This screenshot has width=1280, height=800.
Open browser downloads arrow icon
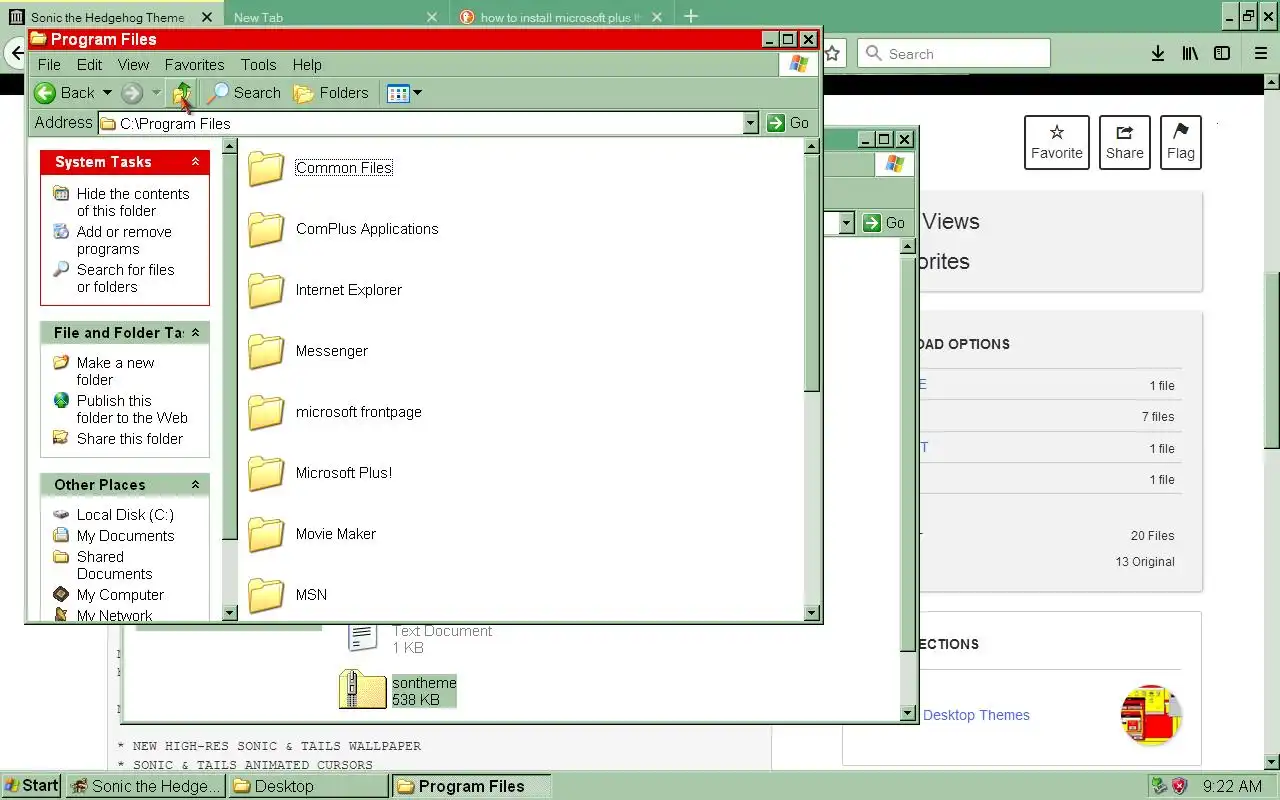click(x=1158, y=54)
